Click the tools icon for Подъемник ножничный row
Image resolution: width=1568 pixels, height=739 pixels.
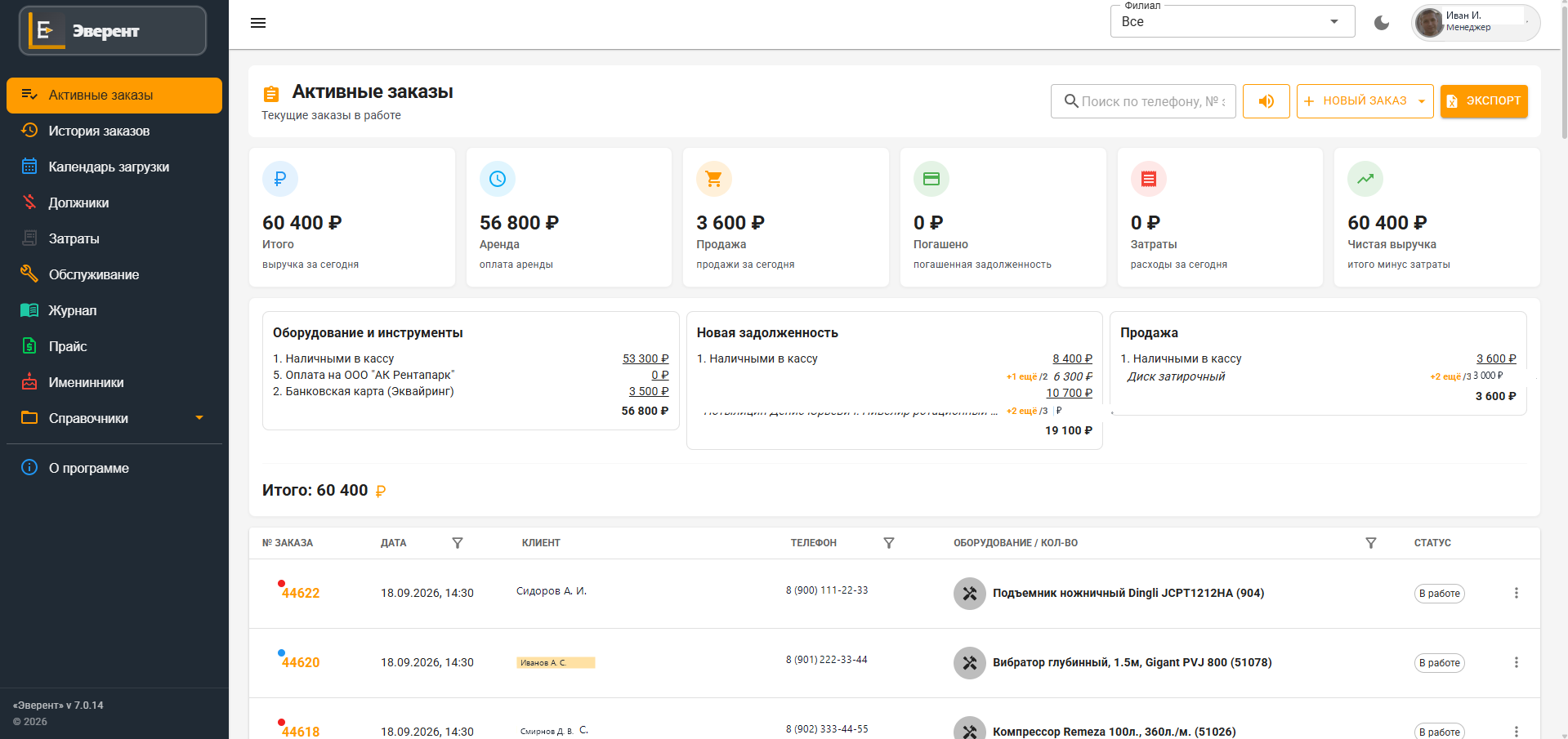coord(970,594)
